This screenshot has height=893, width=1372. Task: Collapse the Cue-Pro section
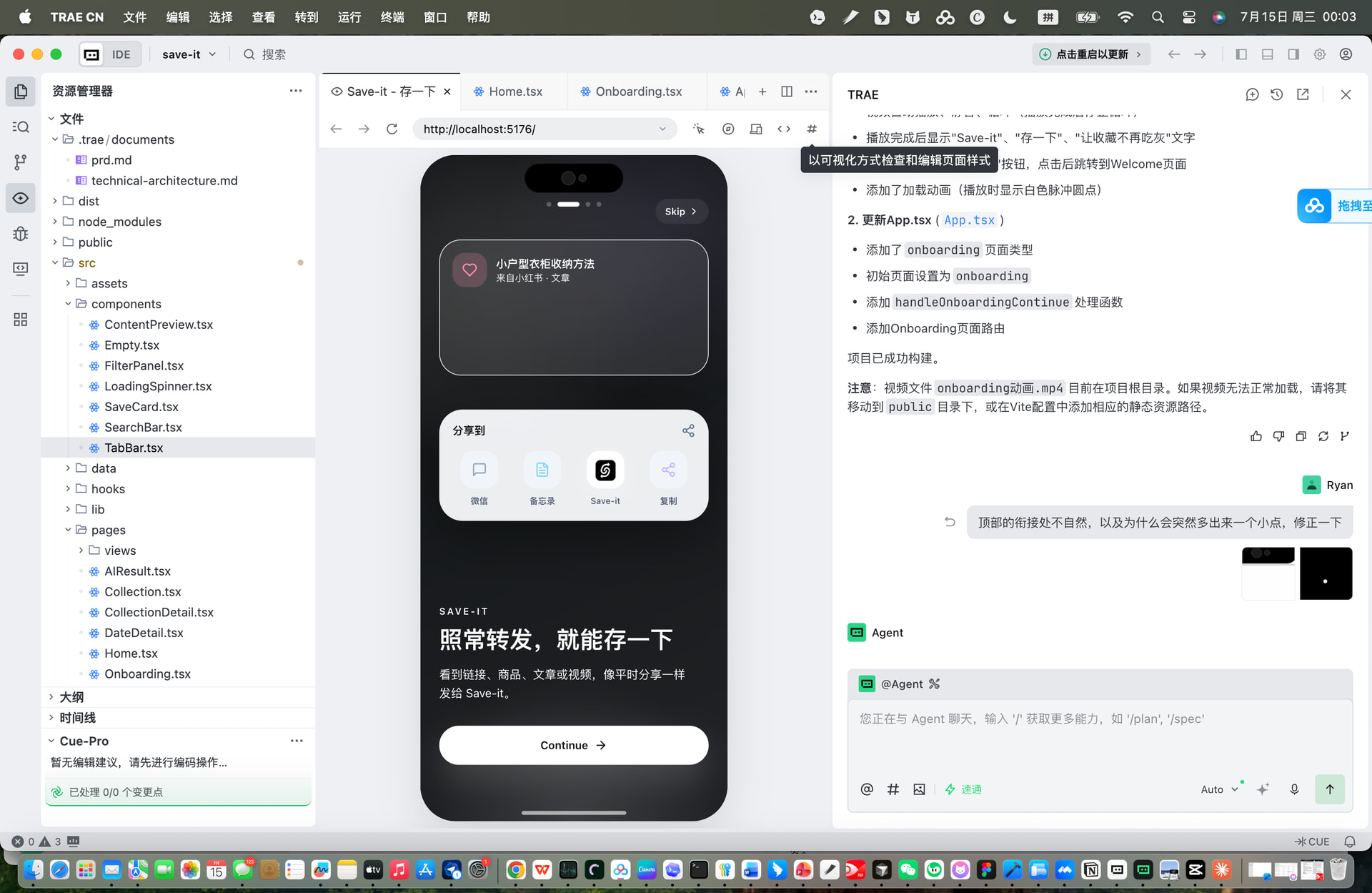51,741
